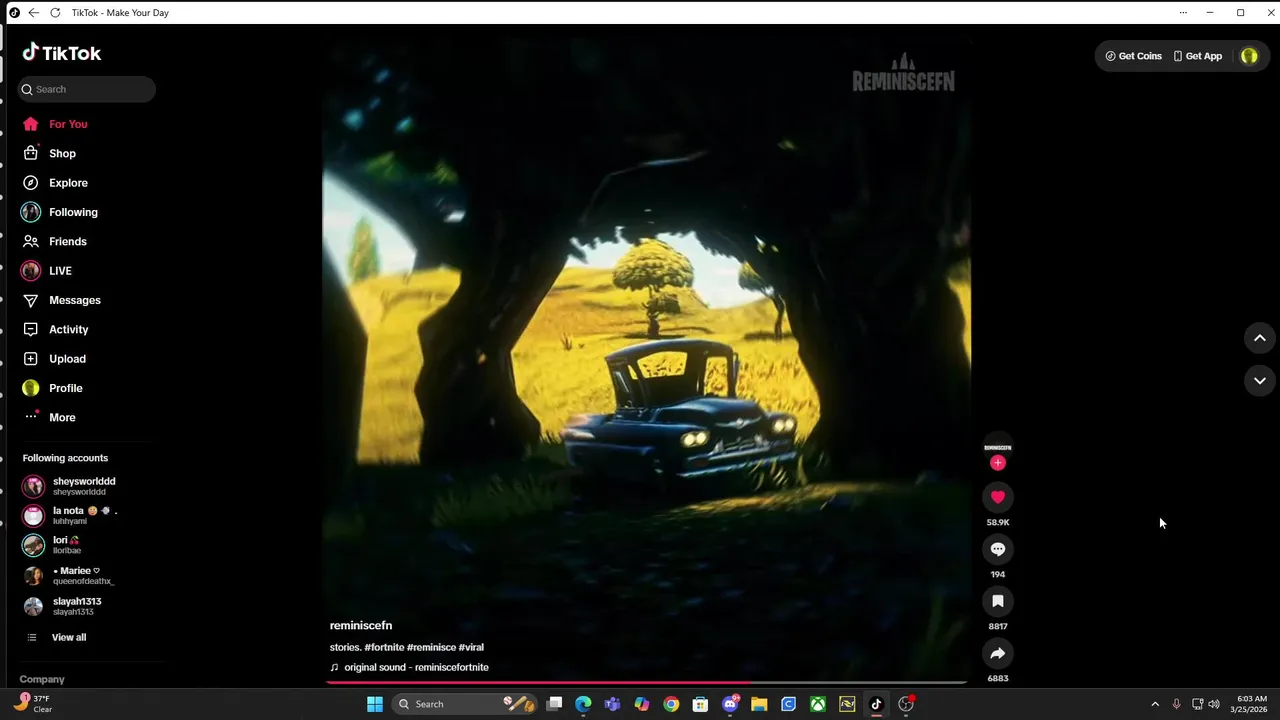Follow creator with the plus button
Image resolution: width=1280 pixels, height=720 pixels.
[x=997, y=463]
